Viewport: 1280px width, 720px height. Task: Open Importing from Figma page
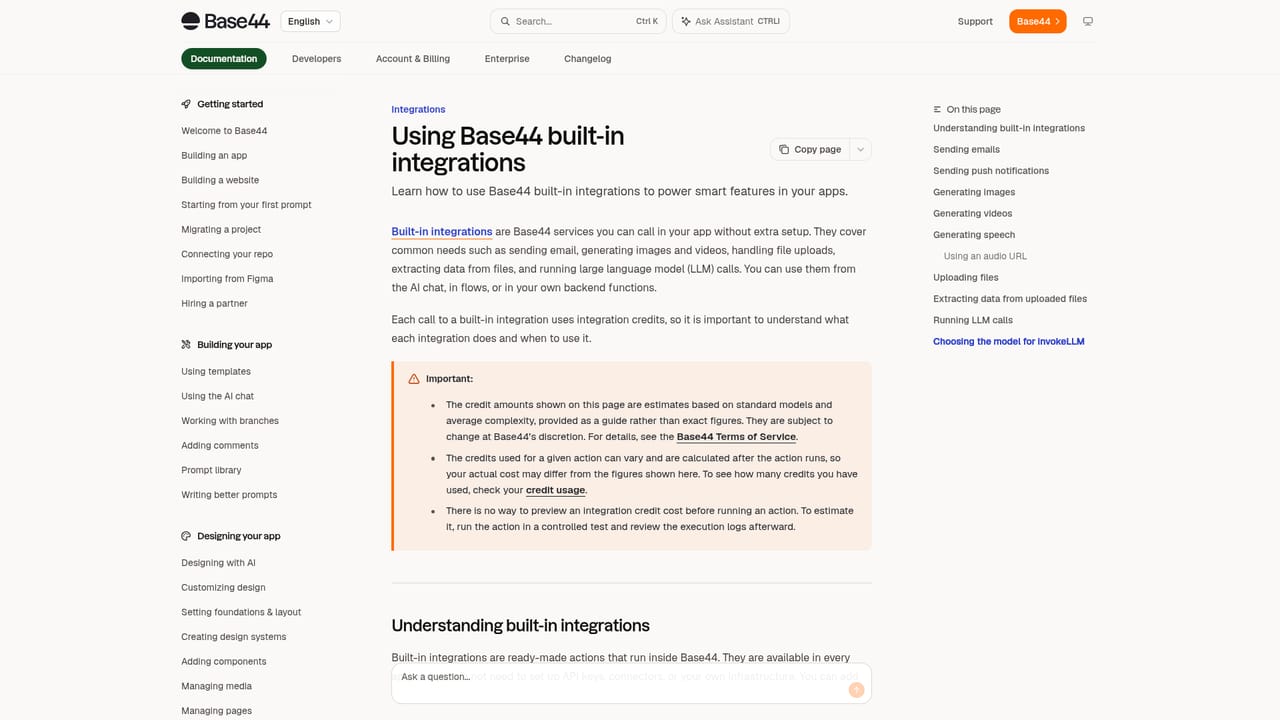pos(227,279)
